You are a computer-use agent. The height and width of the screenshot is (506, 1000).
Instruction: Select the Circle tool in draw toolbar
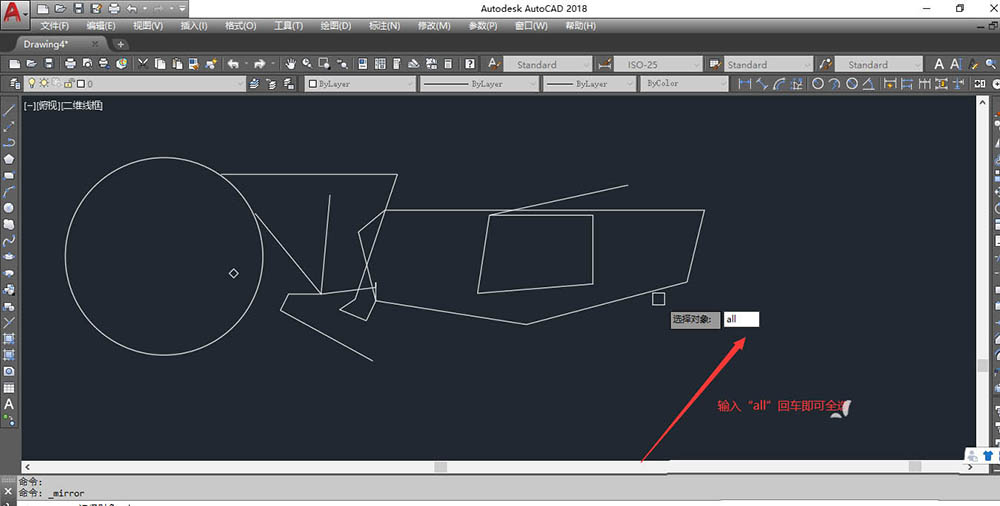[x=9, y=208]
